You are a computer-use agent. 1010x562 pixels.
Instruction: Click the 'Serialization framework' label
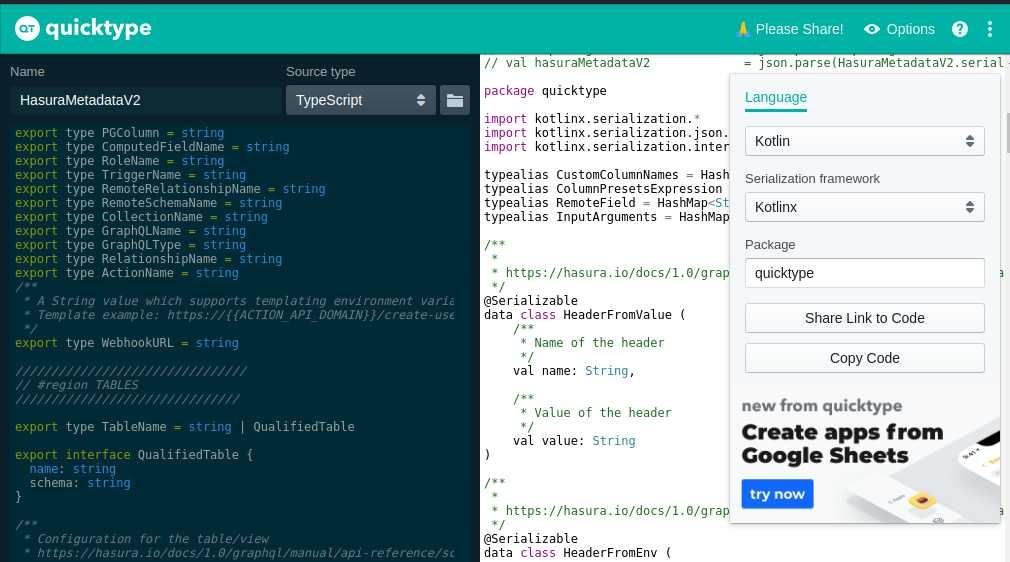click(x=812, y=179)
